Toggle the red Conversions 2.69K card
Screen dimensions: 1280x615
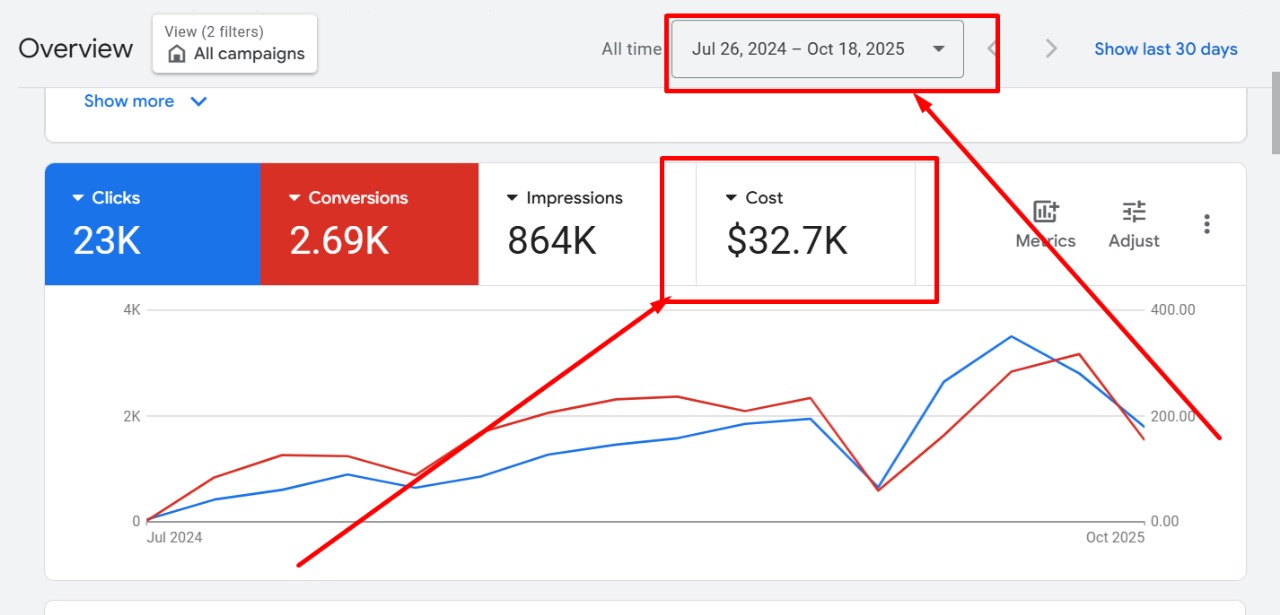tap(369, 225)
